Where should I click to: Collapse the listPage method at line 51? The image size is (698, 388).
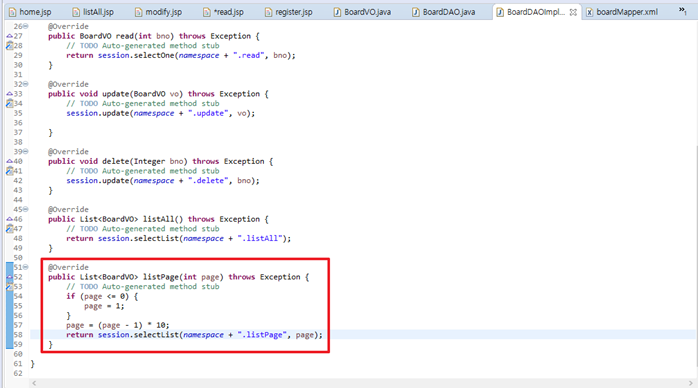pyautogui.click(x=26, y=267)
